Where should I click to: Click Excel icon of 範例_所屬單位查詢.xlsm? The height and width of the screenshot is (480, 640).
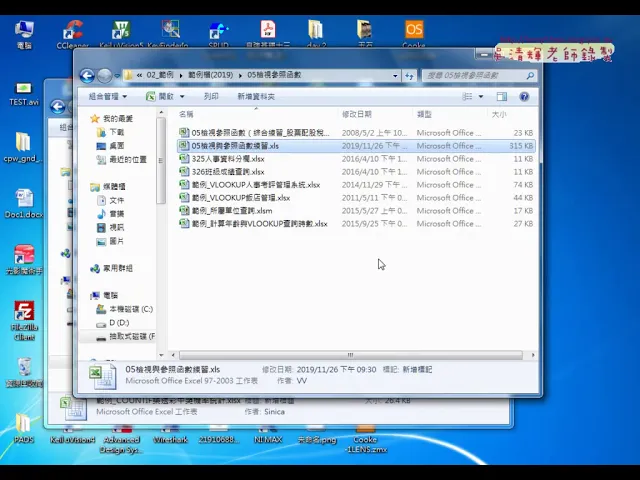click(184, 211)
